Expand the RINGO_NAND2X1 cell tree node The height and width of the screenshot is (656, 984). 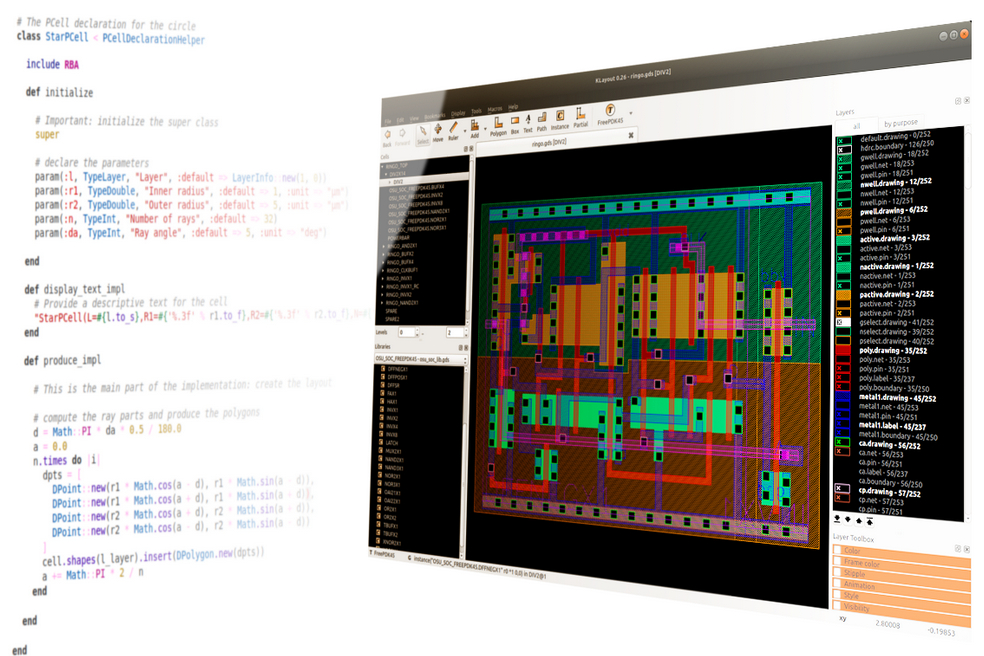383,303
